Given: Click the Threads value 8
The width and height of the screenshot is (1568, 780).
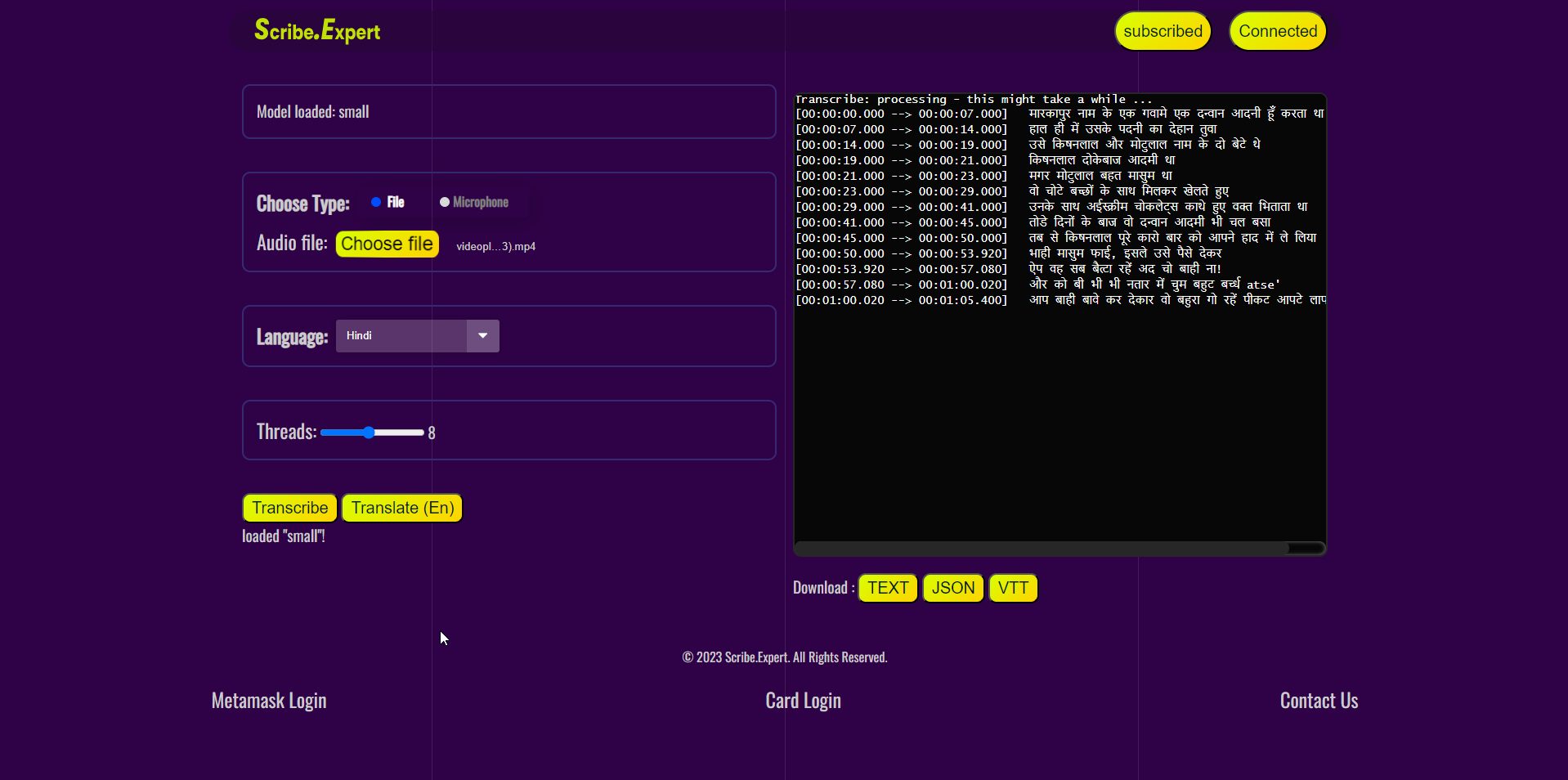Looking at the screenshot, I should 432,433.
